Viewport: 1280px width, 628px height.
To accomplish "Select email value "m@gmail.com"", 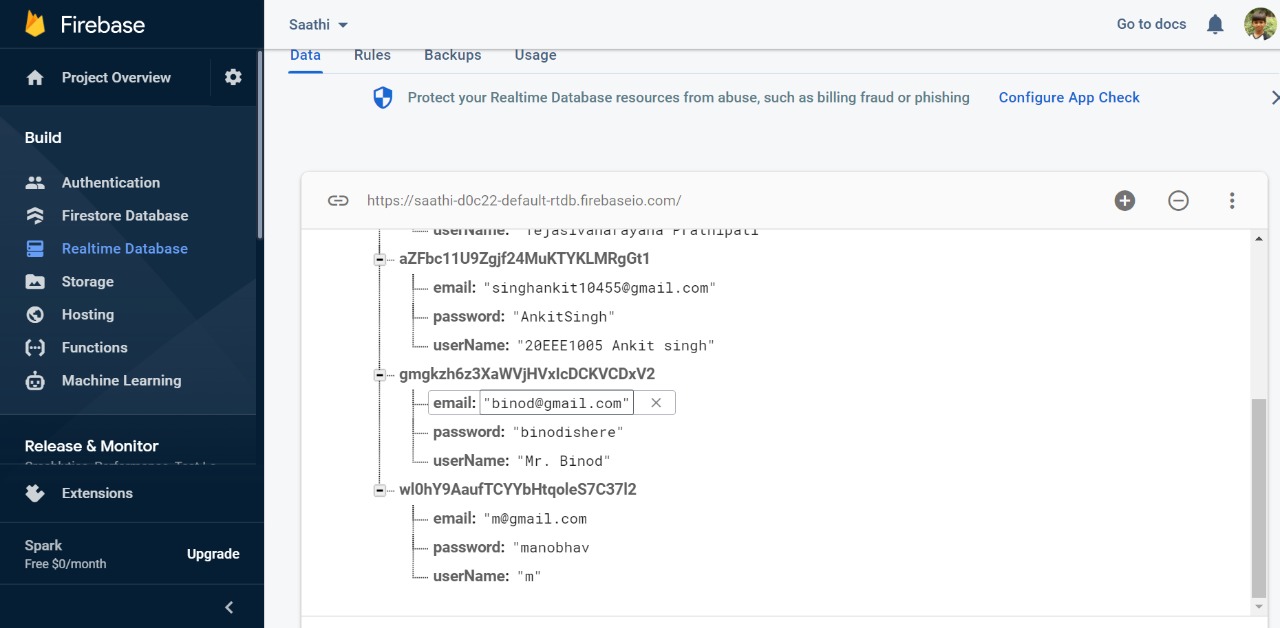I will 535,519.
